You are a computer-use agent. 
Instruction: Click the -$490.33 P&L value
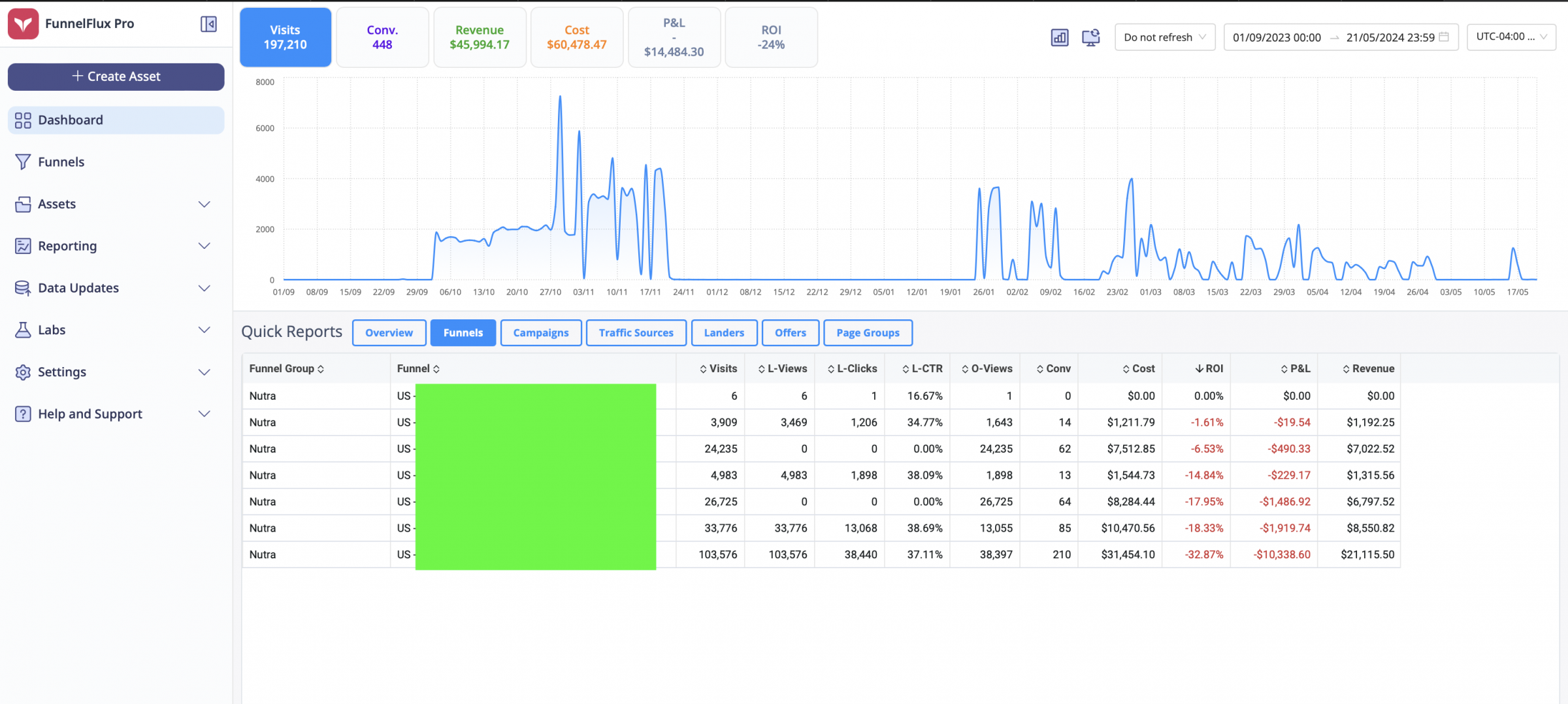pyautogui.click(x=1289, y=449)
